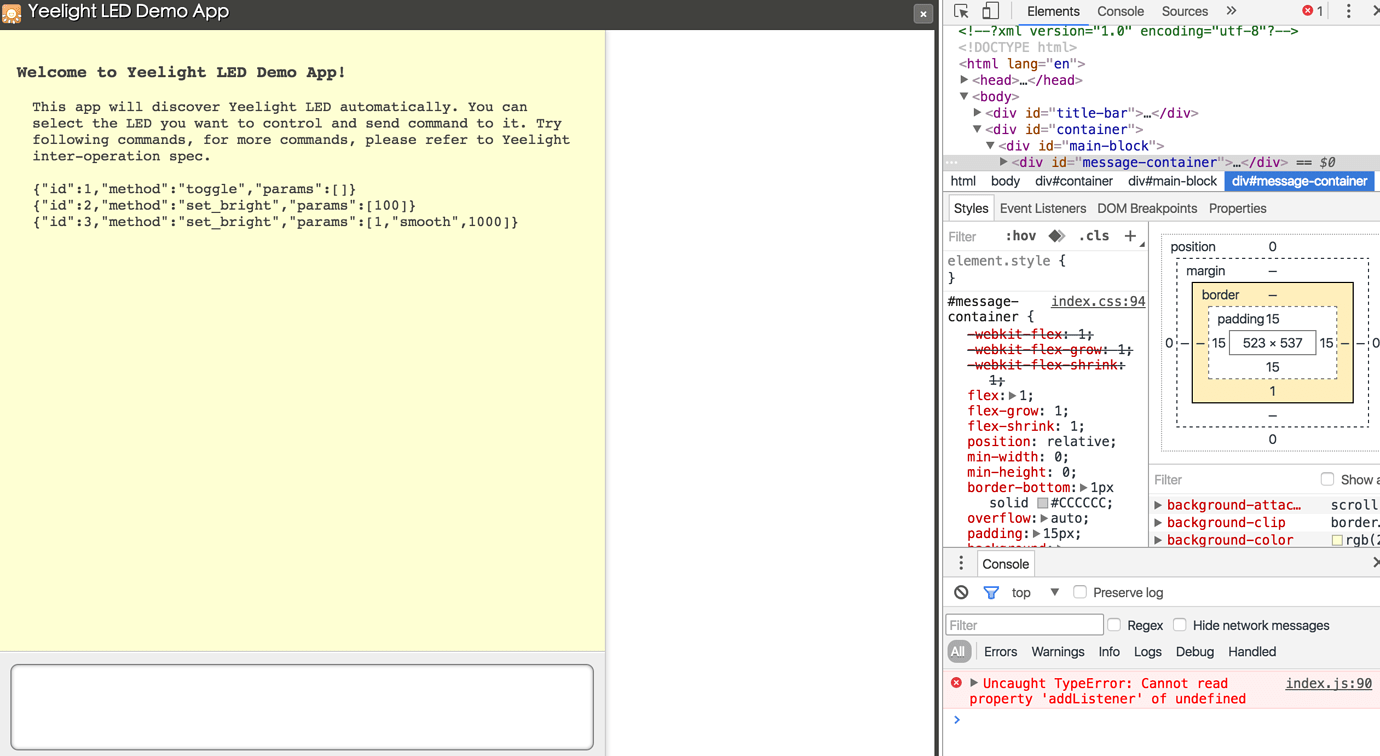Click the #CCCCCC border color swatch
The width and height of the screenshot is (1380, 756).
click(x=1042, y=503)
